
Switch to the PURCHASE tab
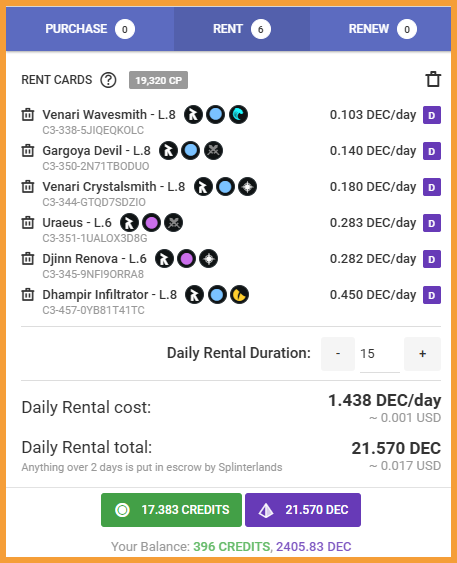[x=90, y=29]
